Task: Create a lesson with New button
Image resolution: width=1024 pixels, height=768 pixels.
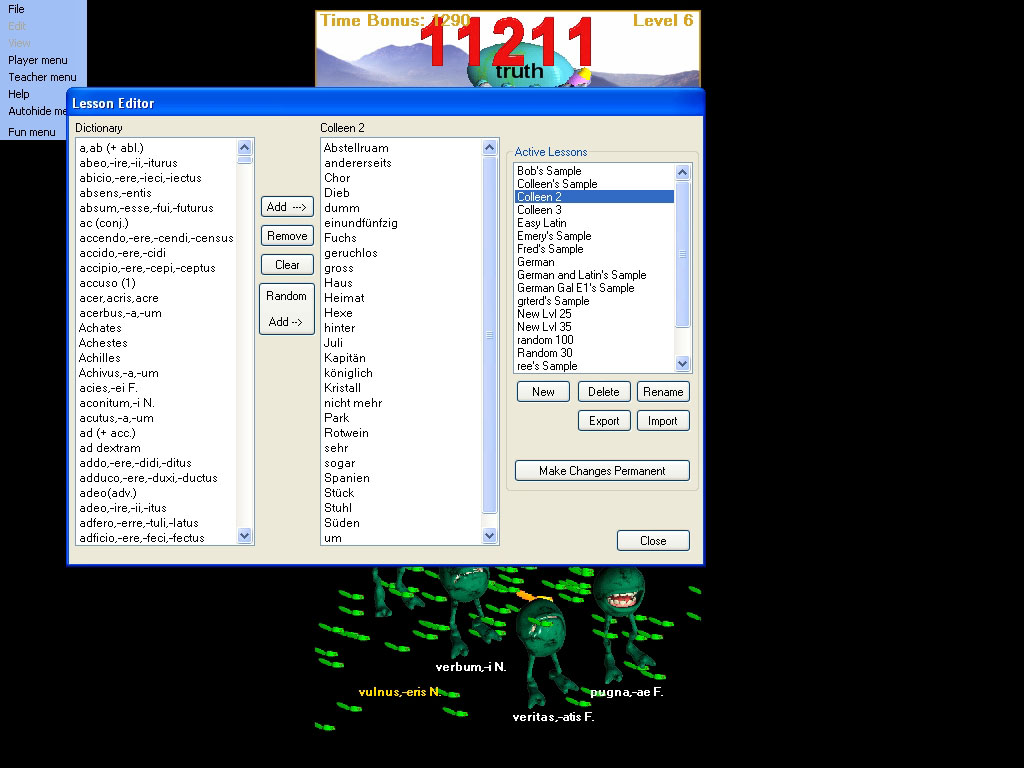Action: coord(543,392)
